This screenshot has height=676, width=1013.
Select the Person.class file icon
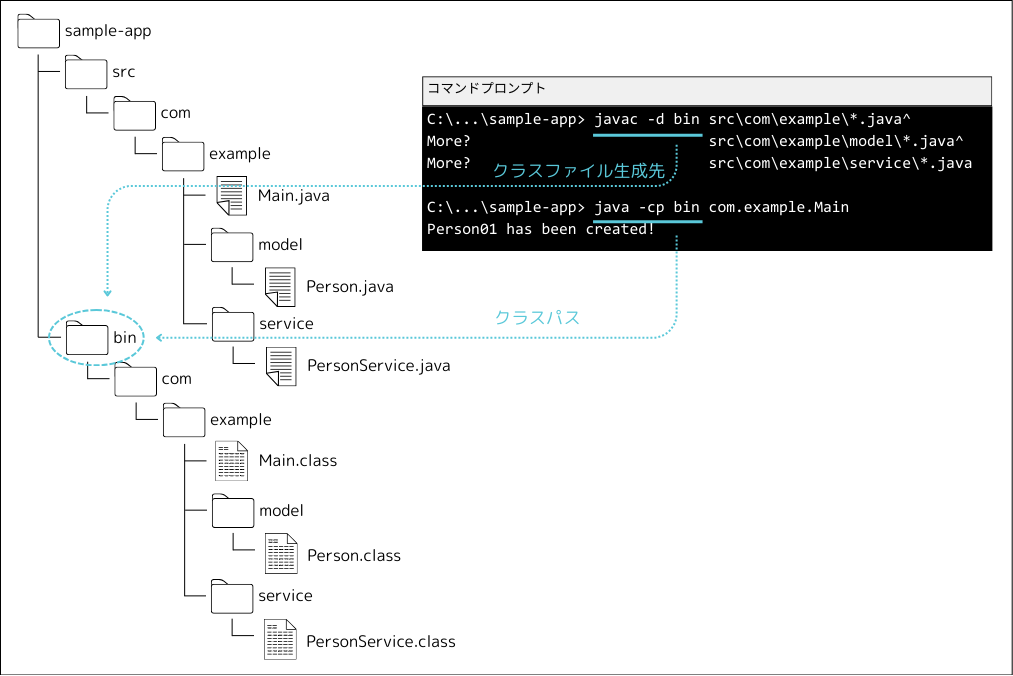[280, 555]
